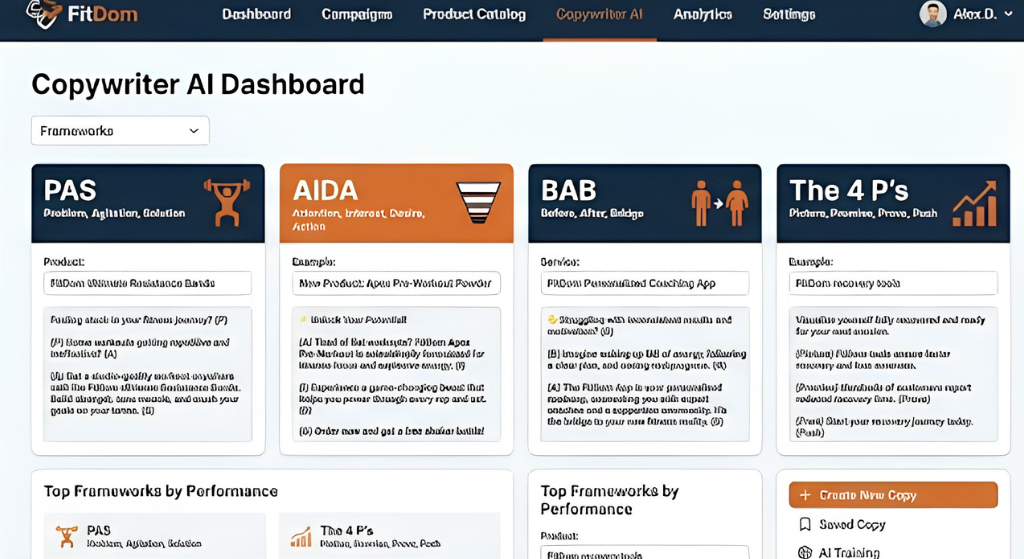Click the AIDA card Example input field
The image size is (1024, 559).
(396, 283)
